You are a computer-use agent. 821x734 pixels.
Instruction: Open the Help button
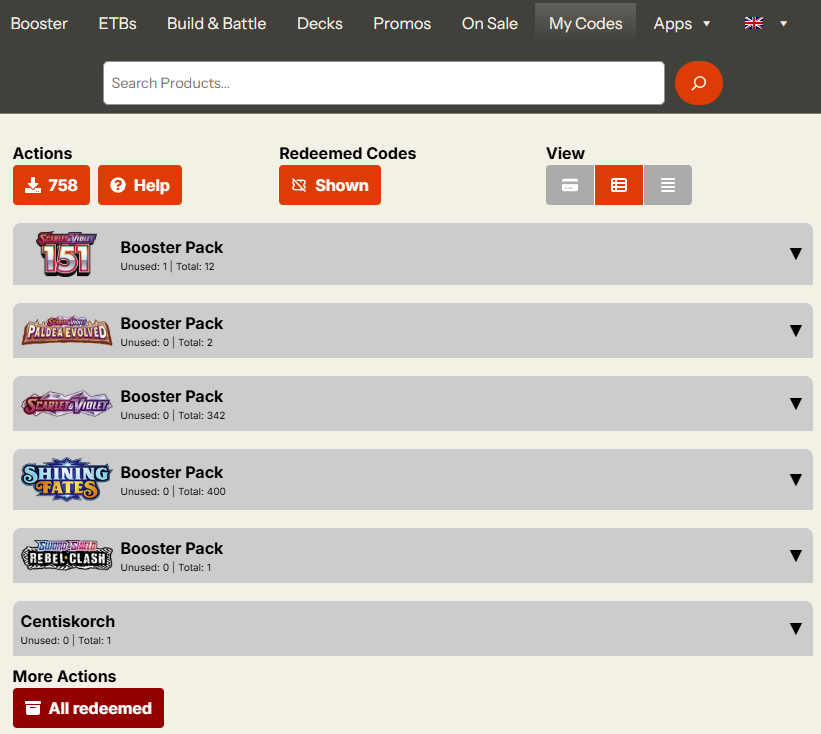[x=140, y=185]
